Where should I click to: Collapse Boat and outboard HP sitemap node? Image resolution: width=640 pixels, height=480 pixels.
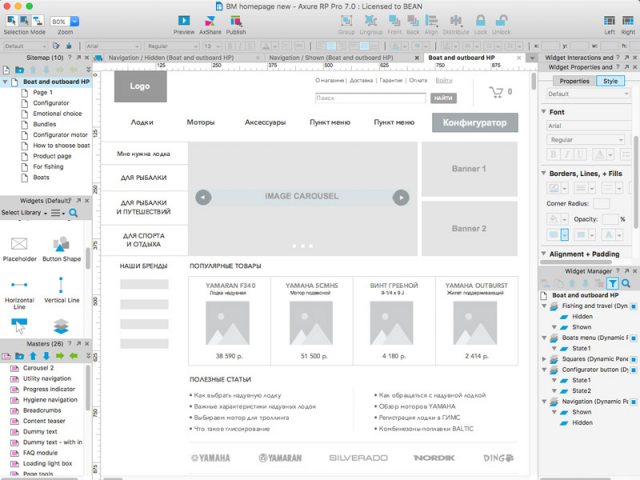point(5,82)
